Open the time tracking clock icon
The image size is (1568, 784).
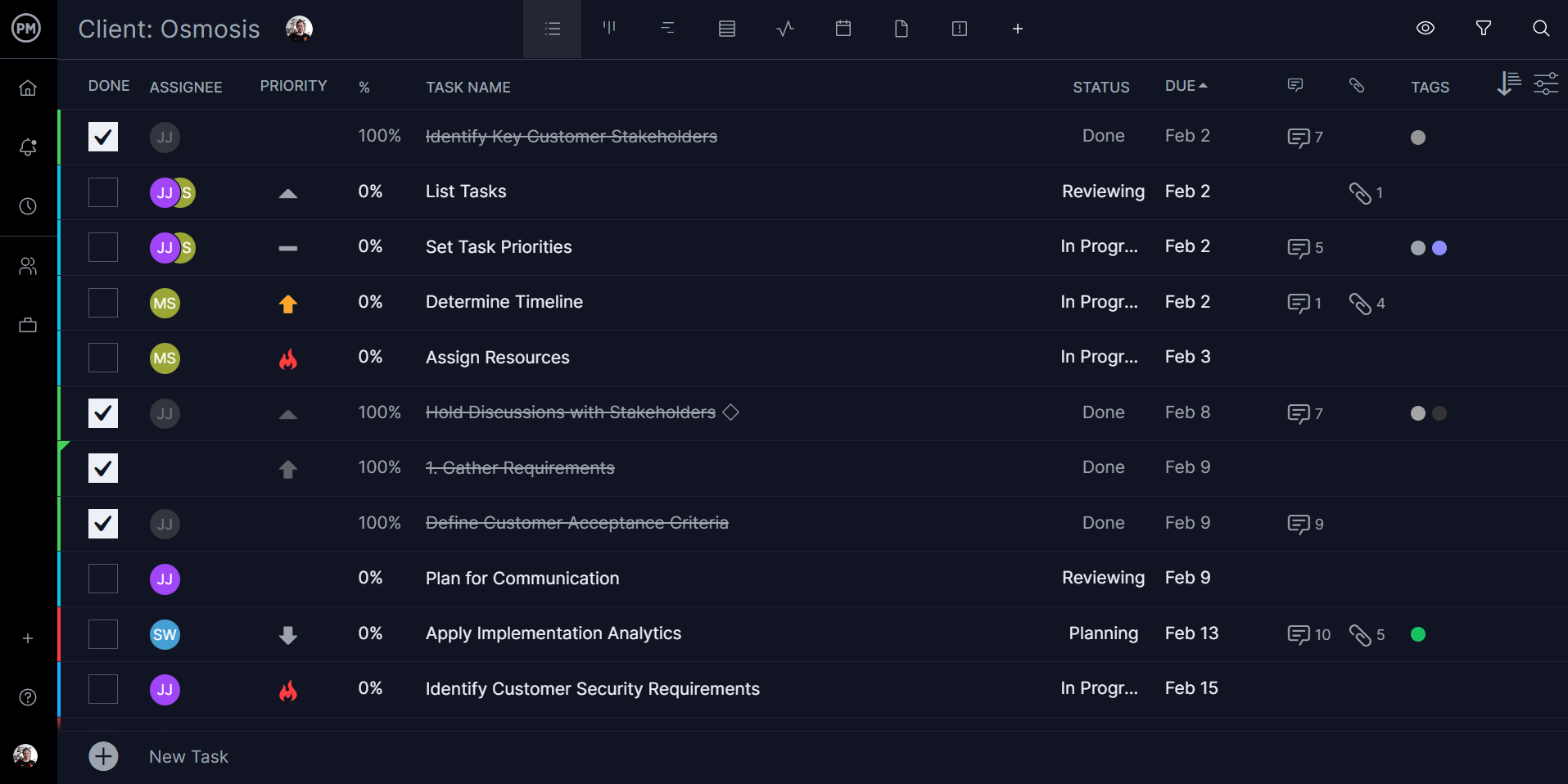pyautogui.click(x=28, y=206)
